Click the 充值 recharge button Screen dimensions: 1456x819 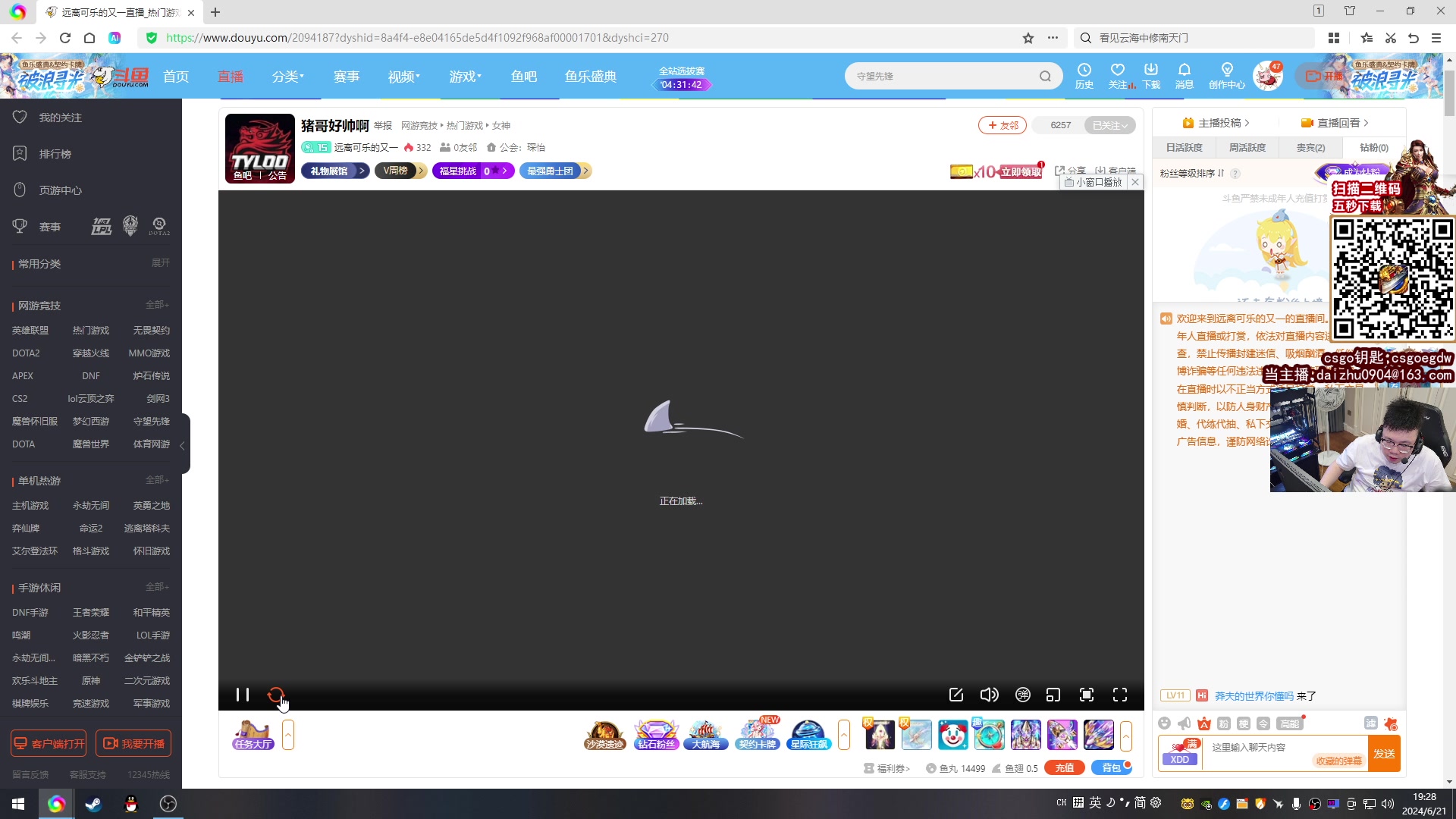[x=1064, y=768]
